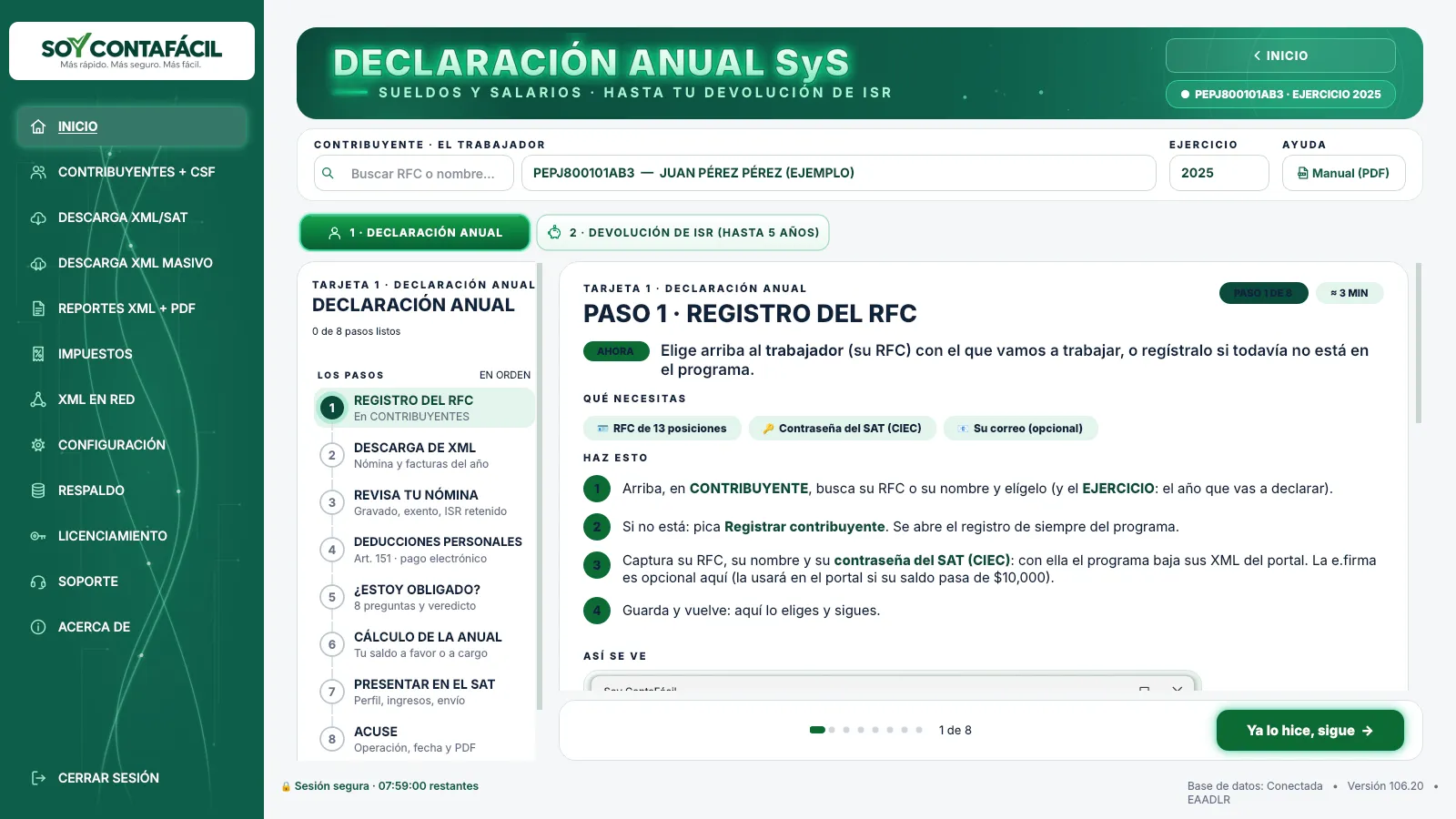Click the Buscar RFC o nombre field
Image resolution: width=1456 pixels, height=819 pixels.
(x=414, y=173)
